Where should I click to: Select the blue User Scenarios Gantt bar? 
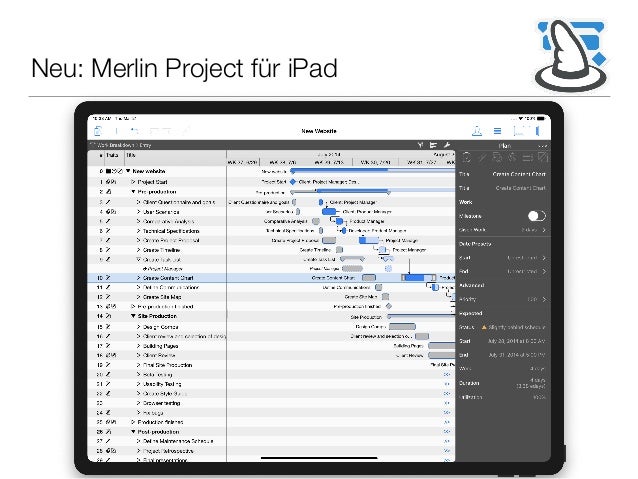(329, 212)
